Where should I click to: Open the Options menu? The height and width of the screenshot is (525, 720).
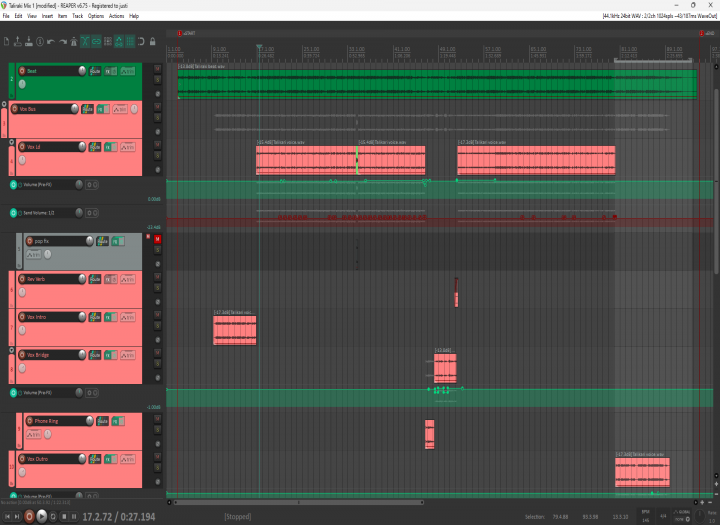(95, 16)
